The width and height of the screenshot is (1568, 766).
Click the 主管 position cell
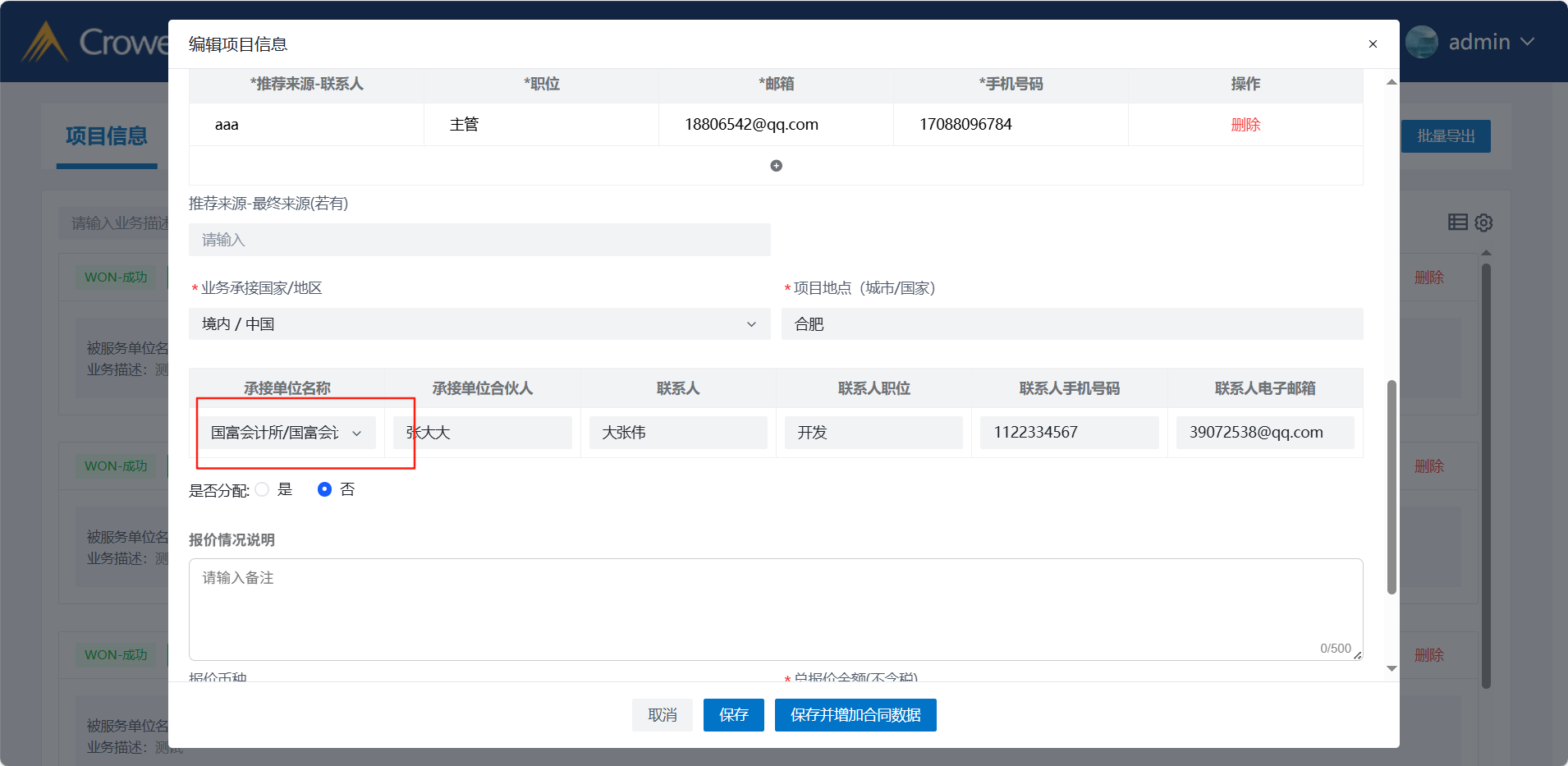[x=541, y=125]
